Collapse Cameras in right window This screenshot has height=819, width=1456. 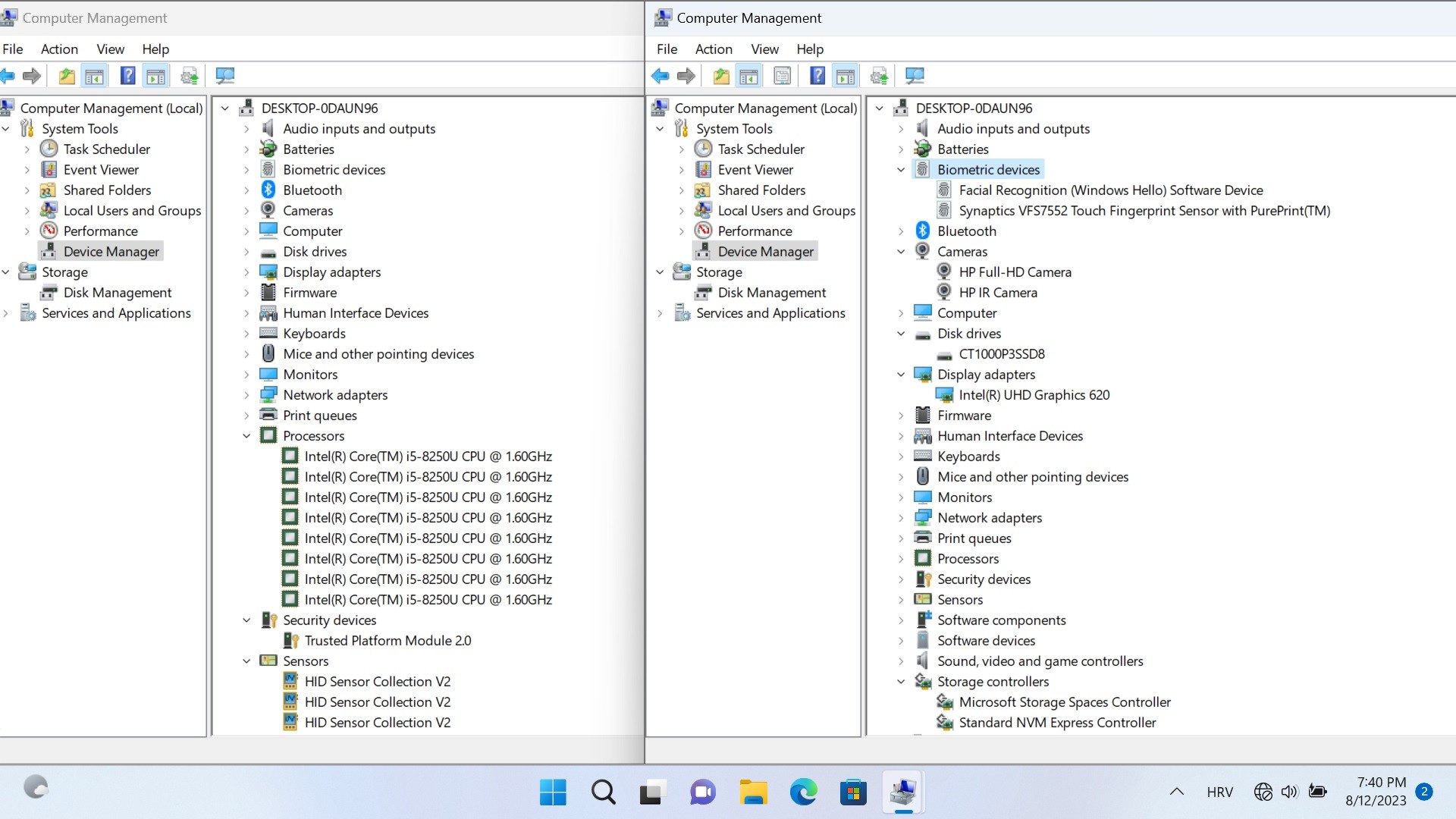coord(901,252)
